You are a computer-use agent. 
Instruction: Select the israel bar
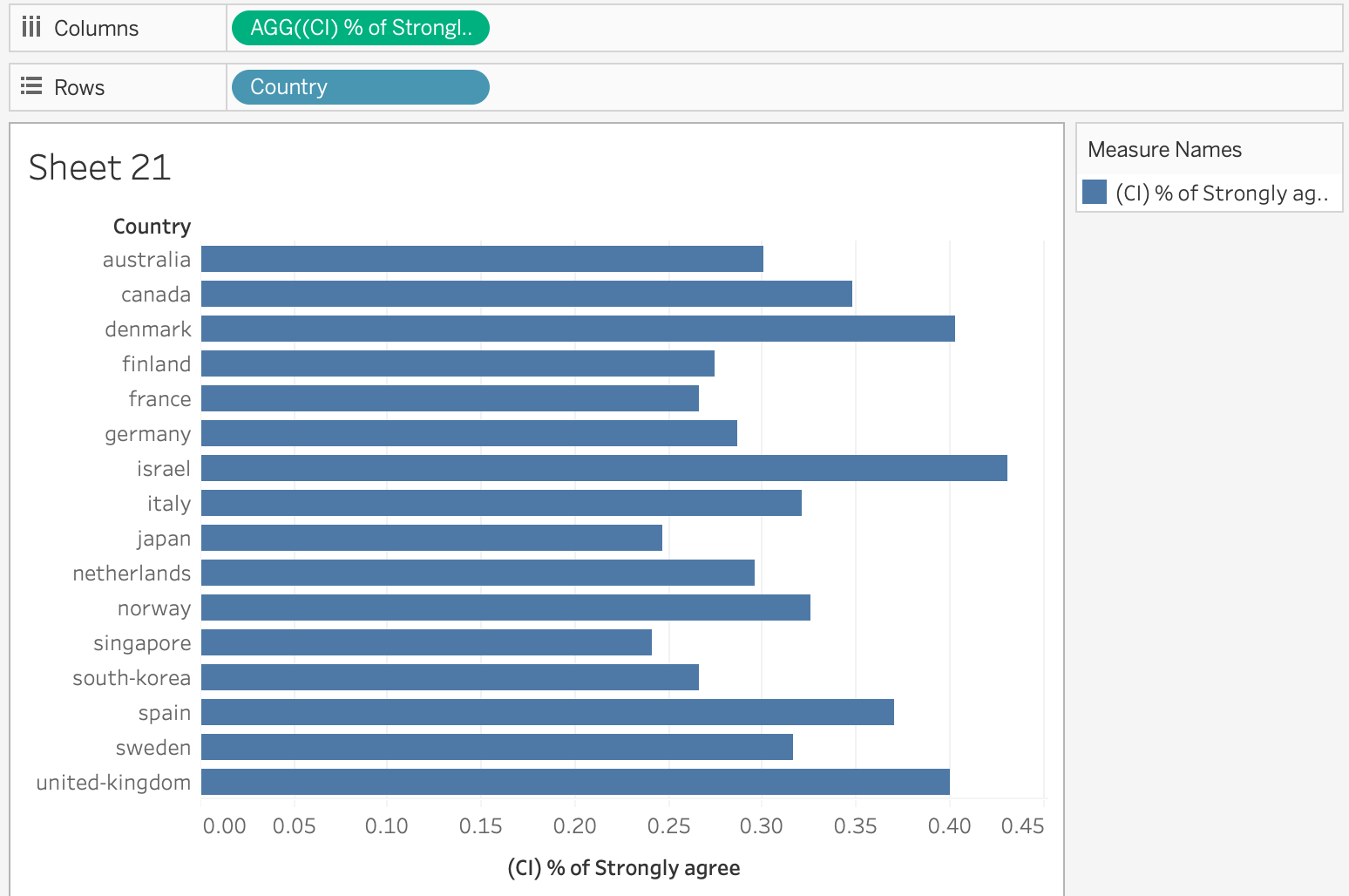point(603,468)
